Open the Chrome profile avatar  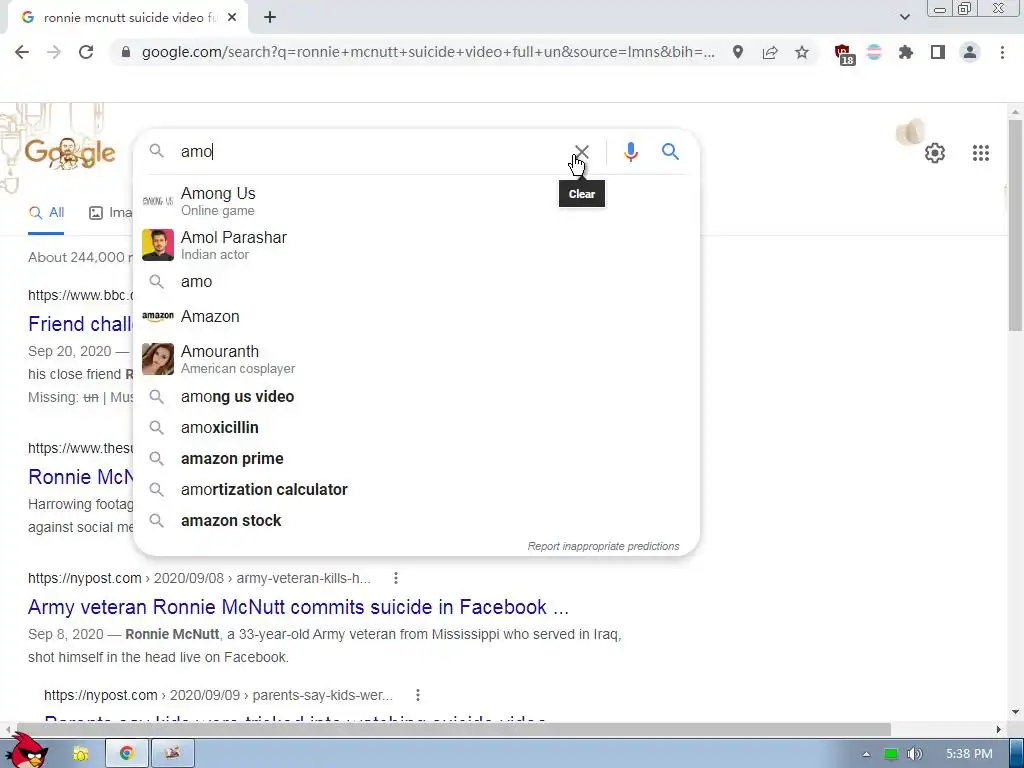pos(970,52)
